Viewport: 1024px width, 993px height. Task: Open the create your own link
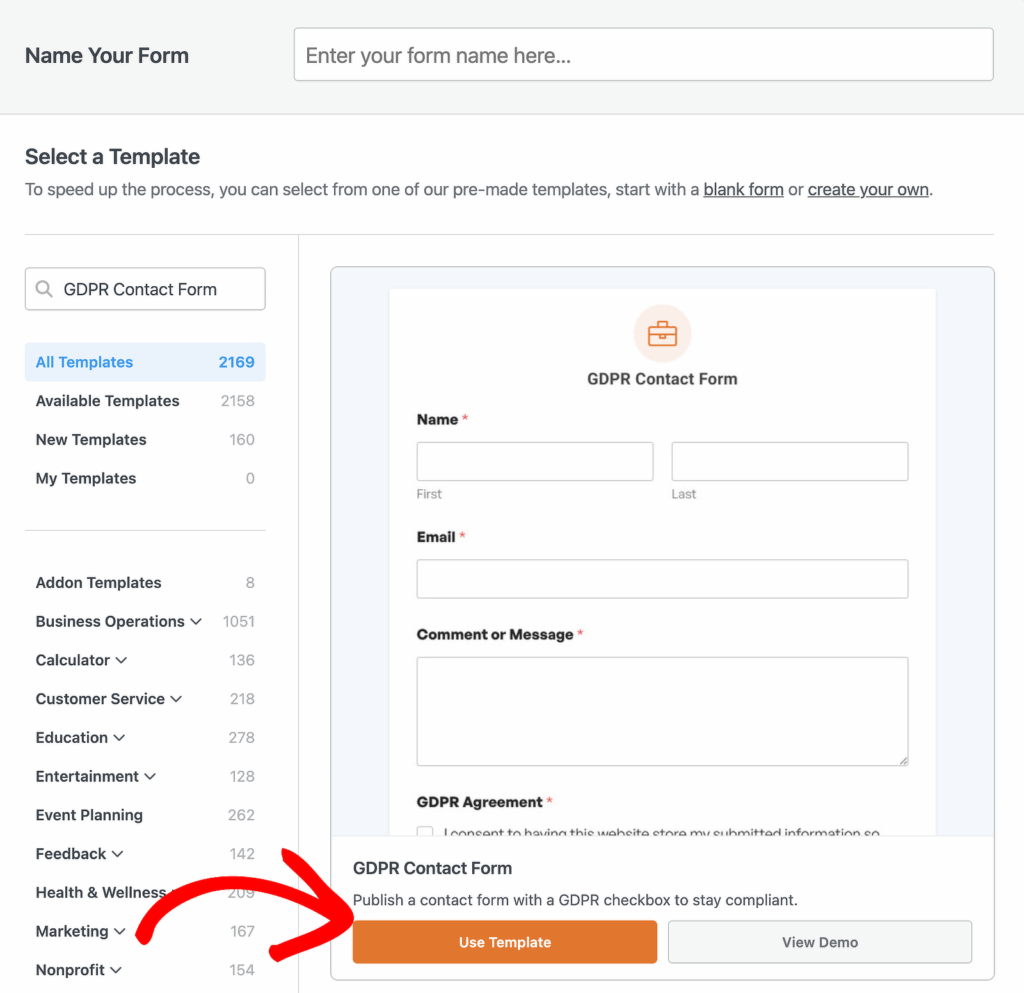[x=868, y=189]
